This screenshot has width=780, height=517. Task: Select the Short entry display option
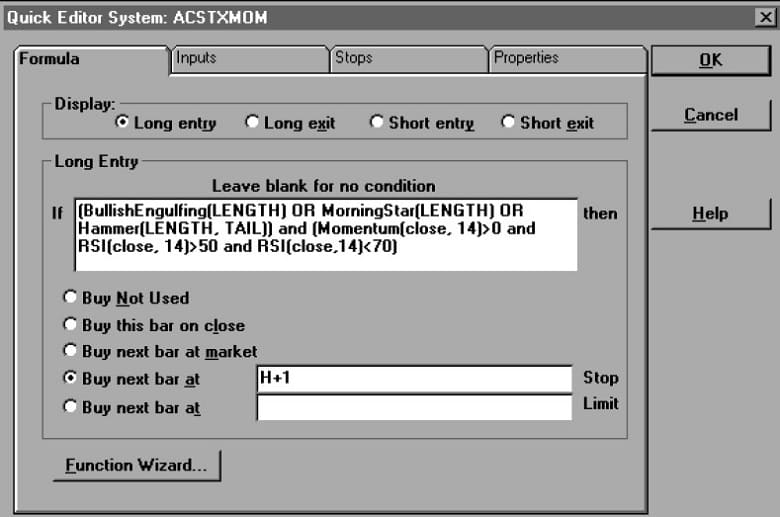click(x=377, y=123)
